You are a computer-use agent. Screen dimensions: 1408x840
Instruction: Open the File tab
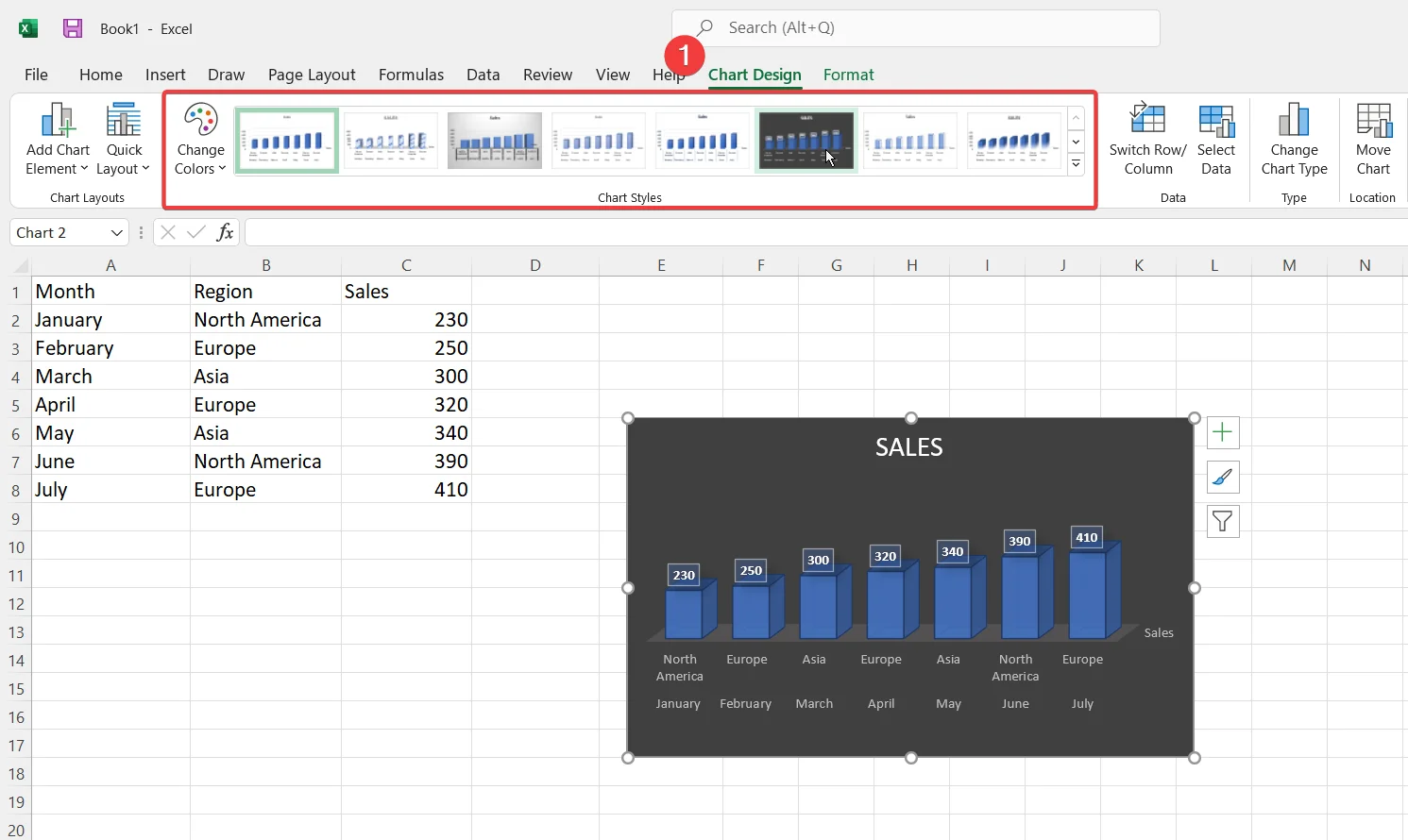click(36, 75)
